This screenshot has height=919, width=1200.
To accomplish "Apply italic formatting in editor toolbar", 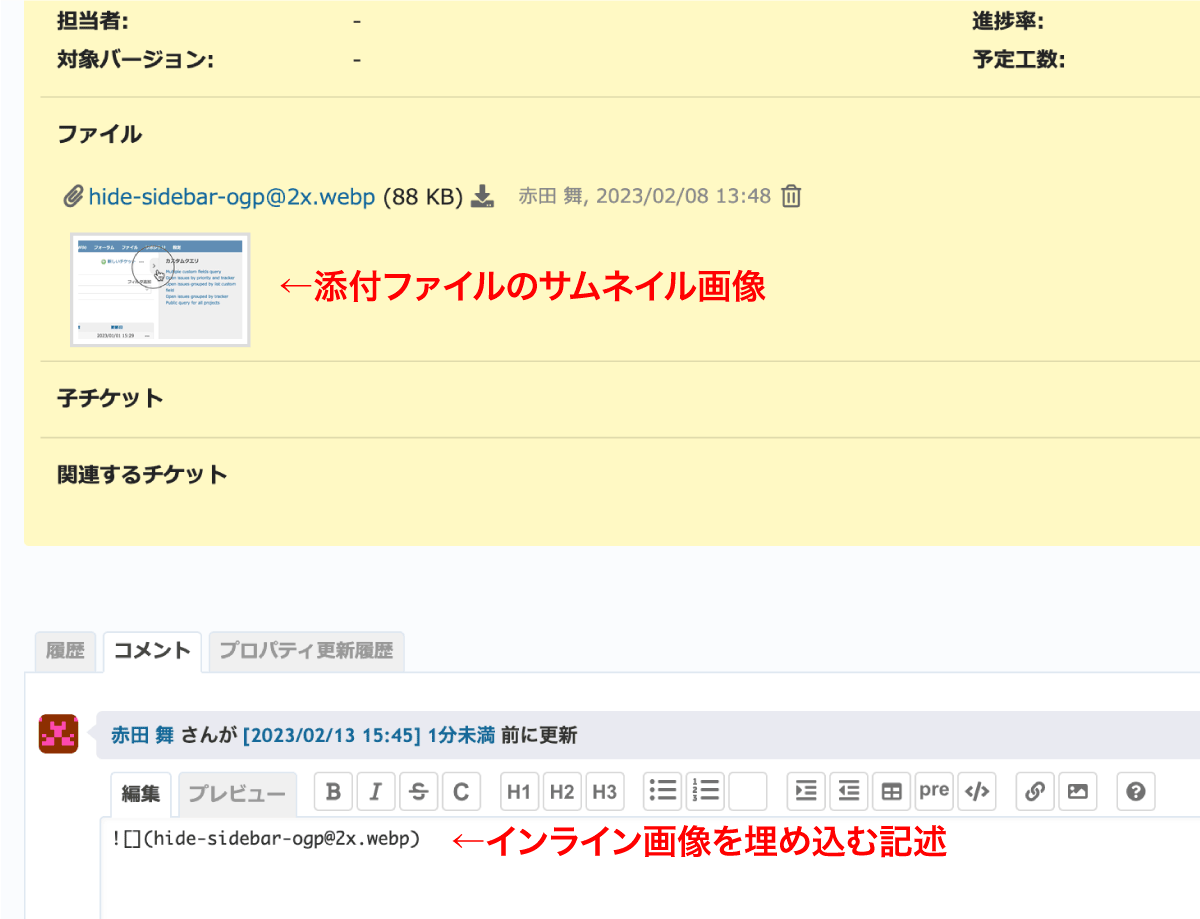I will [x=376, y=792].
